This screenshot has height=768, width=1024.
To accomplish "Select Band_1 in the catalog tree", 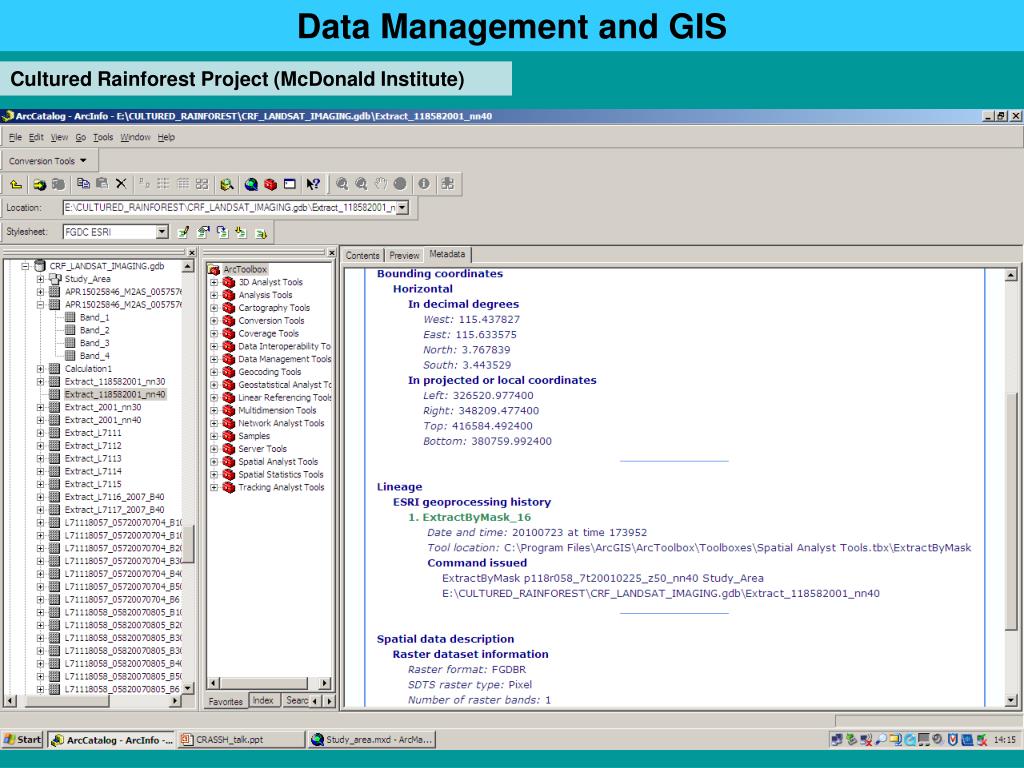I will [94, 317].
